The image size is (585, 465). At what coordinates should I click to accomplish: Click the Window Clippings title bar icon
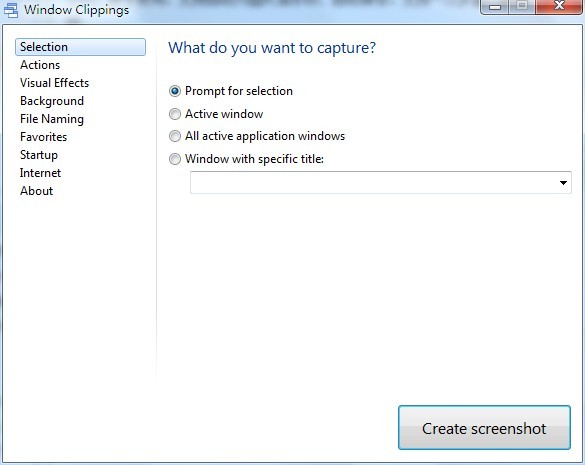pyautogui.click(x=11, y=10)
